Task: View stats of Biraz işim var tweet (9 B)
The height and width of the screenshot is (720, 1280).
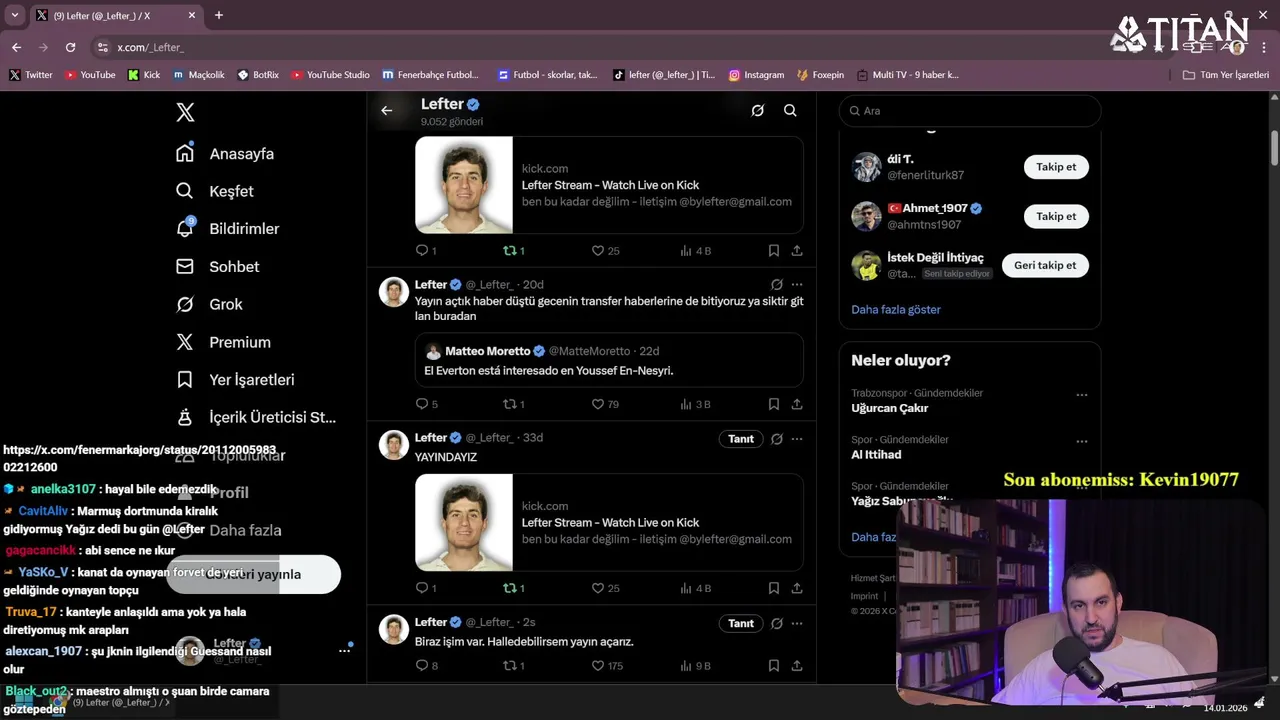Action: 695,666
